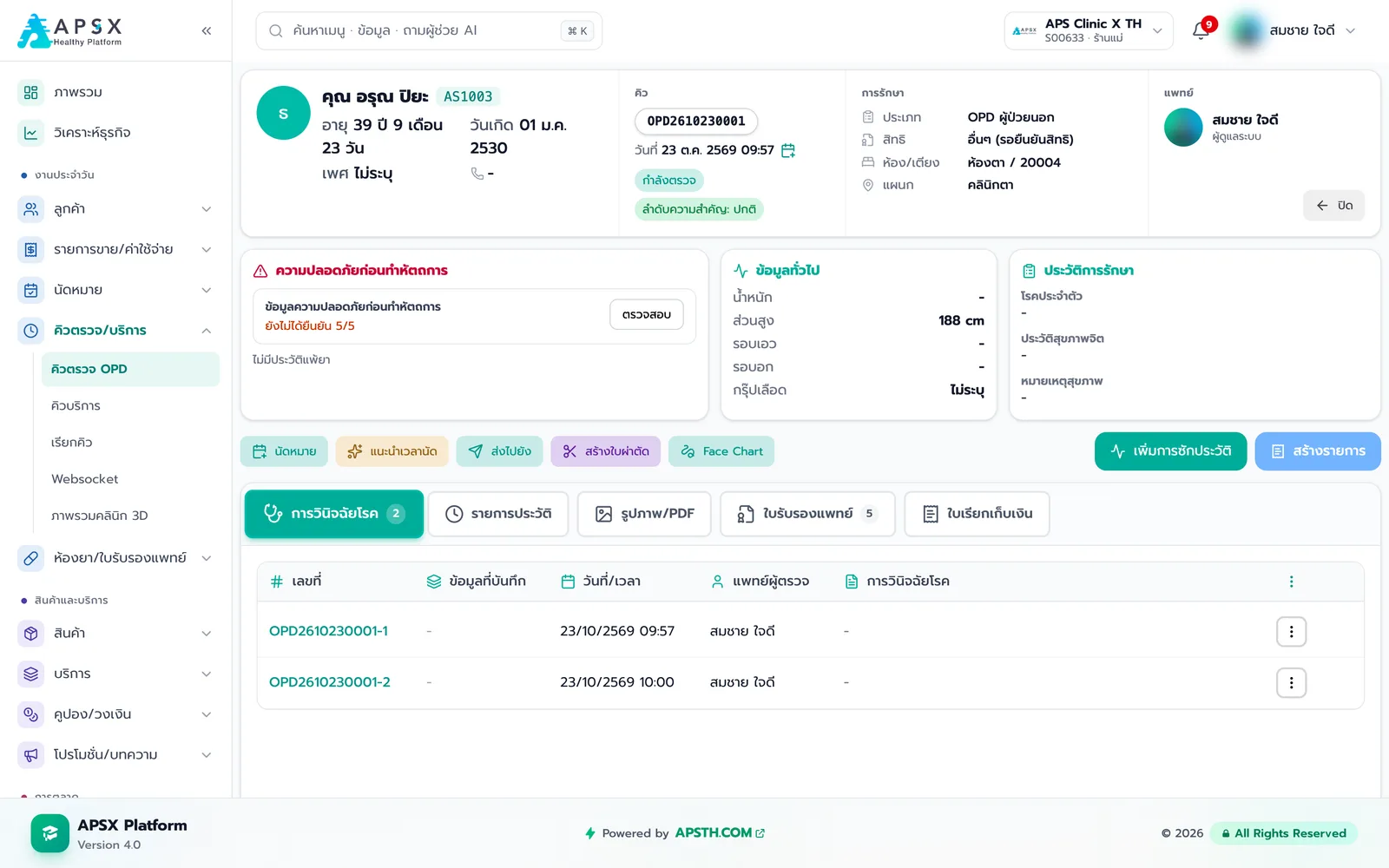
Task: Click the ตรวจสอบ button
Action: coord(647,314)
